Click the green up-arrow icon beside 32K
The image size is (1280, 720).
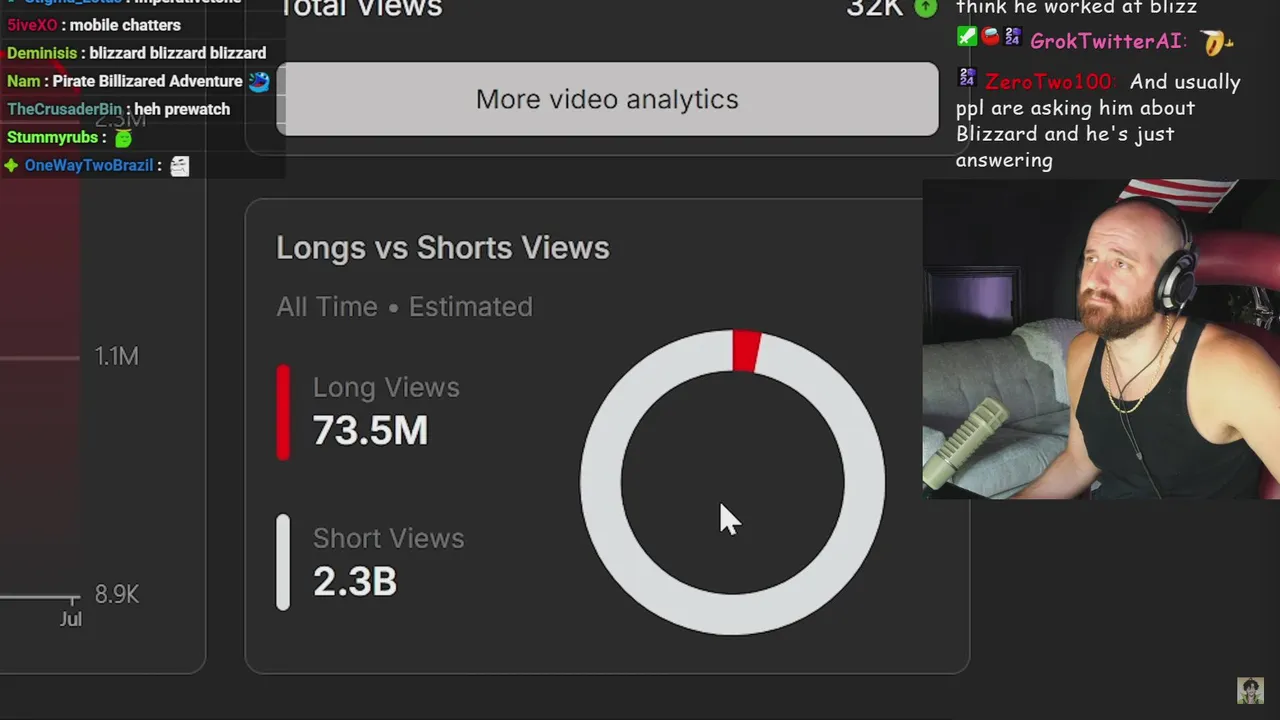(926, 8)
